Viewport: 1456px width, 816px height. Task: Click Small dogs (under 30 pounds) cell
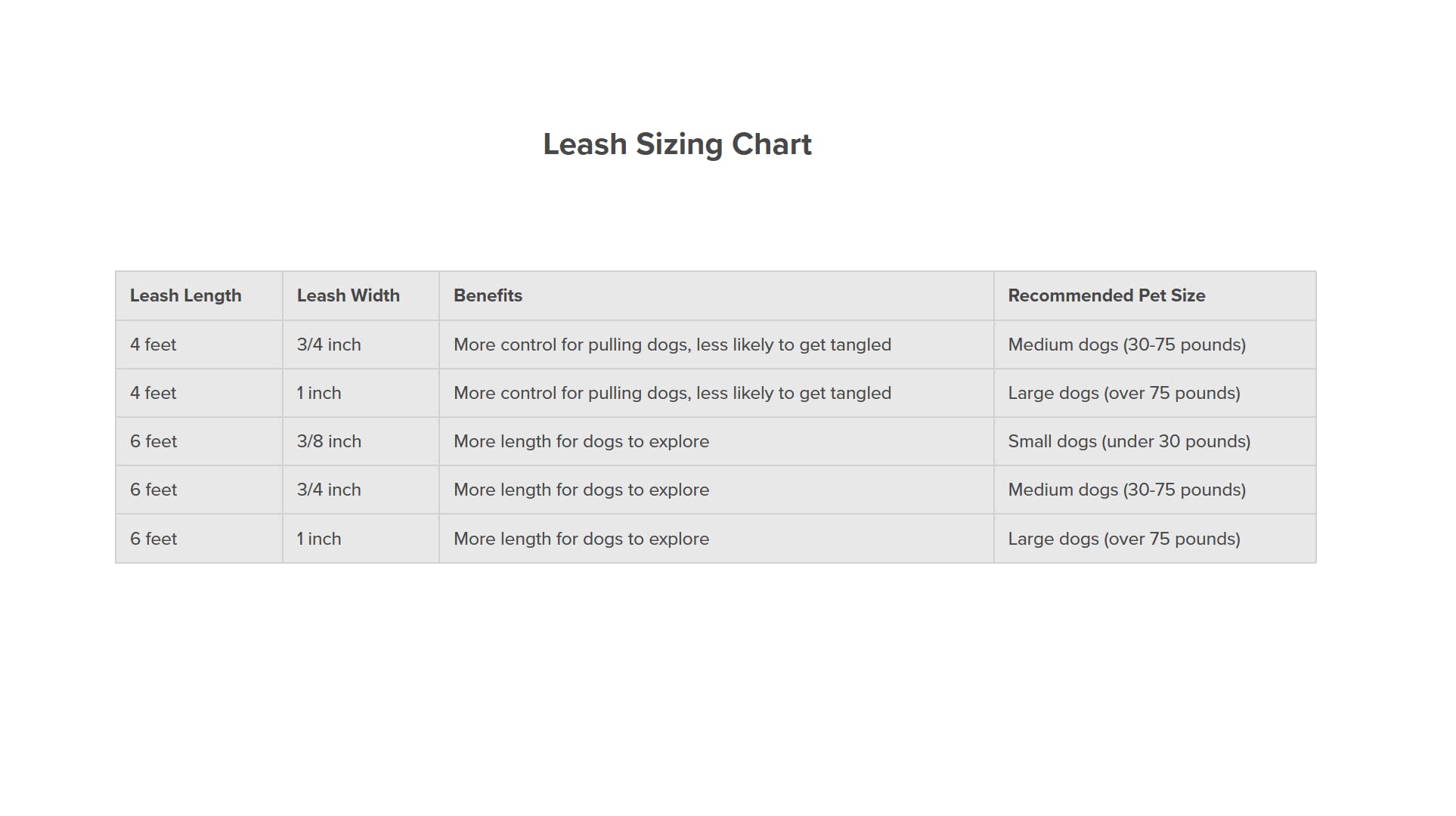click(1129, 441)
